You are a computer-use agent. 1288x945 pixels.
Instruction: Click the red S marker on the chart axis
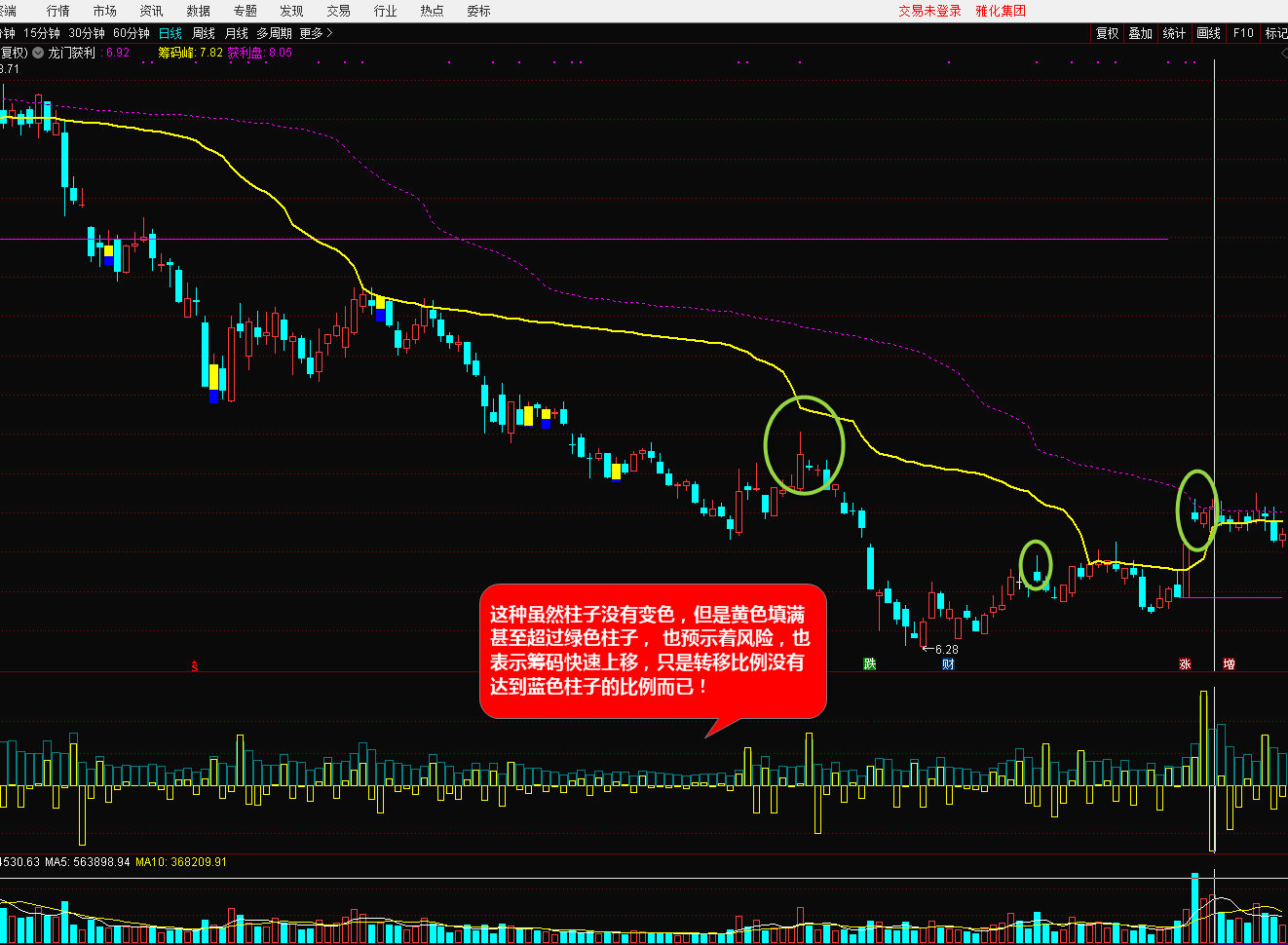(x=195, y=666)
